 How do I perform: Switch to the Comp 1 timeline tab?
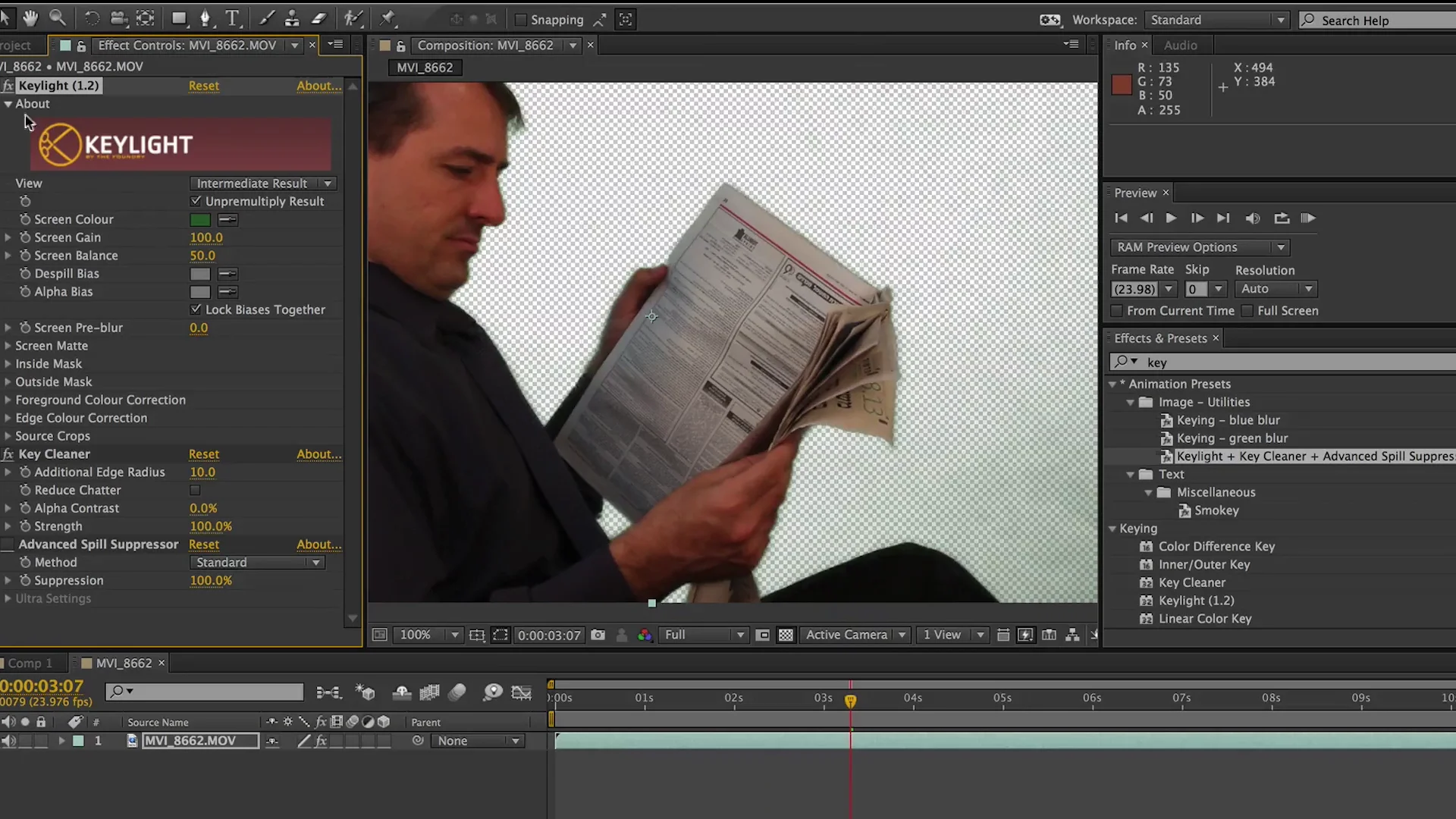click(x=29, y=663)
